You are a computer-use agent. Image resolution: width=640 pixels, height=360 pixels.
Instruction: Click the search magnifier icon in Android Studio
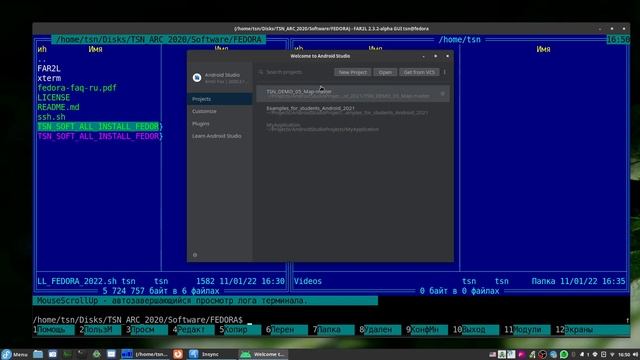point(261,72)
